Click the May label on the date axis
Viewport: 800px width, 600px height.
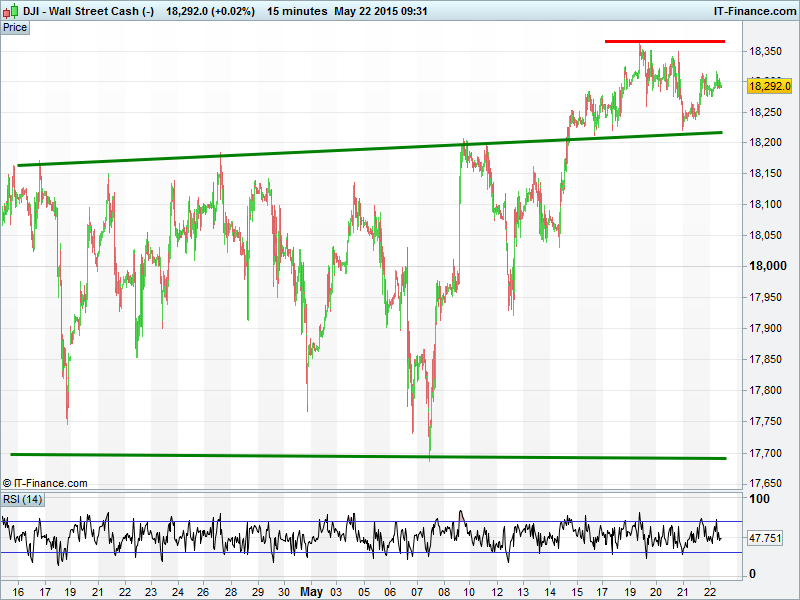click(314, 592)
